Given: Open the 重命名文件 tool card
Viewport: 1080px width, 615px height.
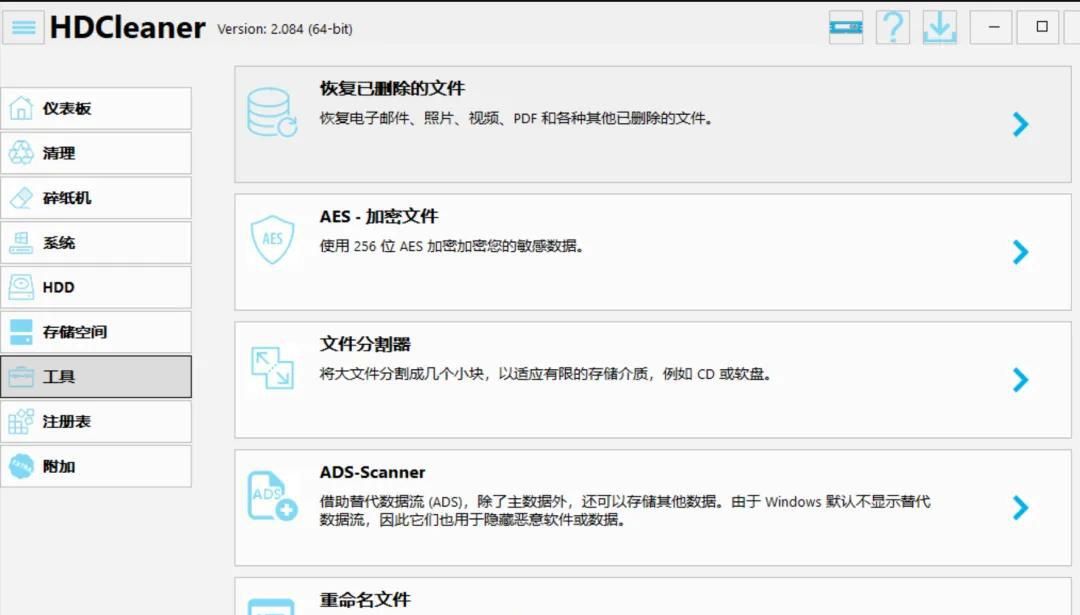Looking at the screenshot, I should (653, 596).
